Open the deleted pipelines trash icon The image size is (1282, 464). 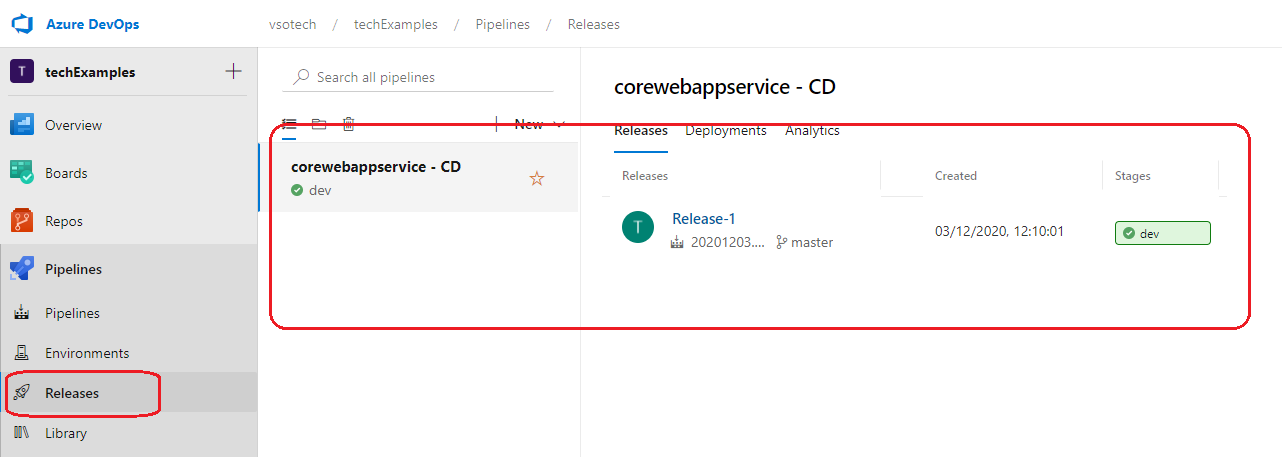(348, 124)
